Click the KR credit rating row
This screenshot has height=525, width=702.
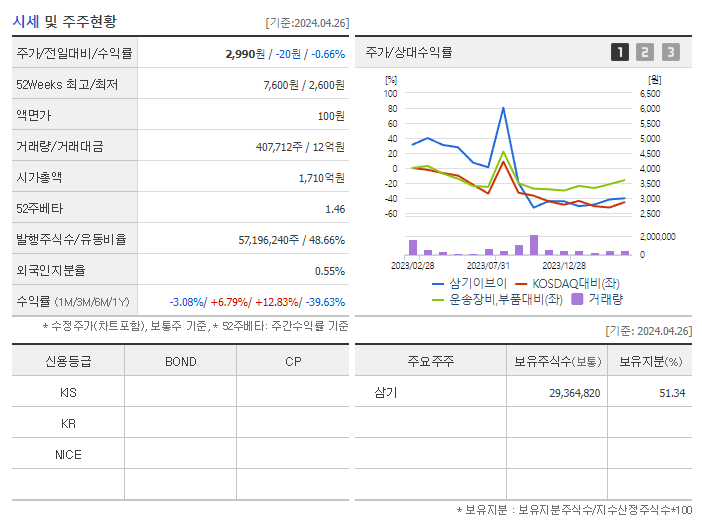point(68,423)
